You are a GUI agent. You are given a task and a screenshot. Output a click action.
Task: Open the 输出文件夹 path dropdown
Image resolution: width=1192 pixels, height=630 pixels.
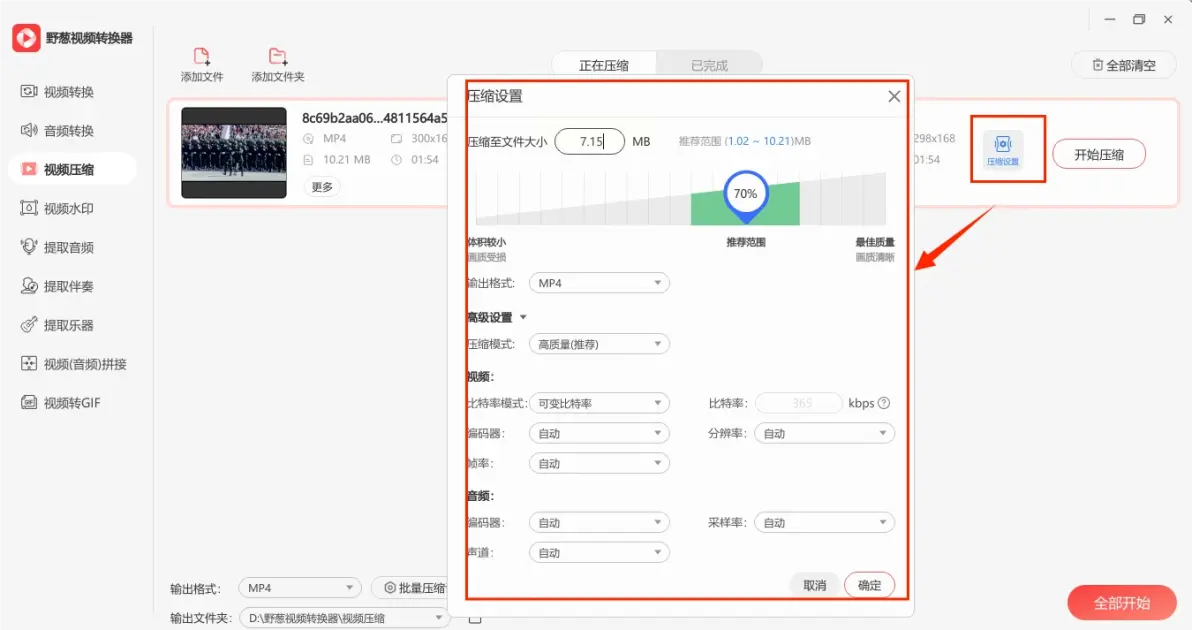click(x=344, y=619)
